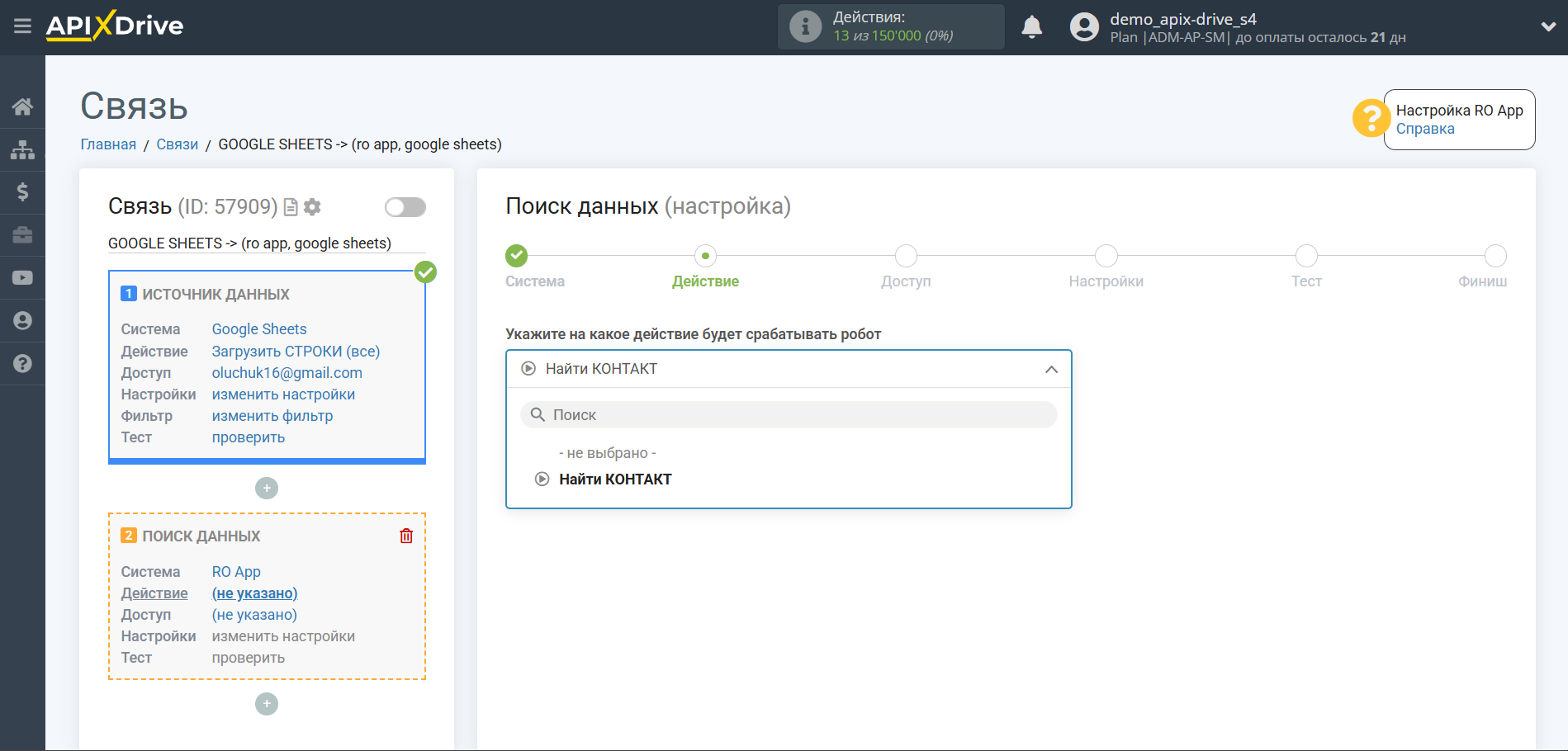Image resolution: width=1568 pixels, height=751 pixels.
Task: Open connections sitemap icon in sidebar
Action: [22, 149]
